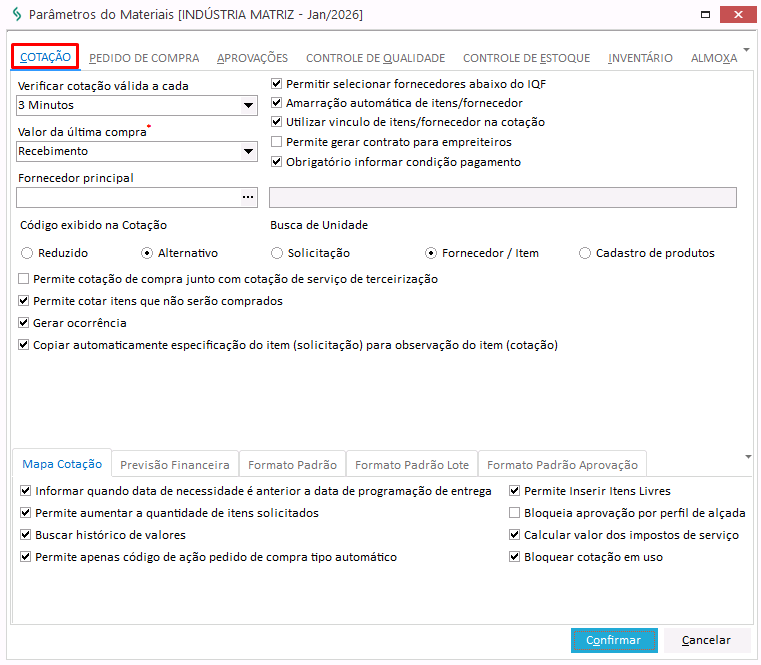Screen dimensions: 761x665
Task: Choose 'Cadastro de produtos' radio option
Action: [585, 253]
